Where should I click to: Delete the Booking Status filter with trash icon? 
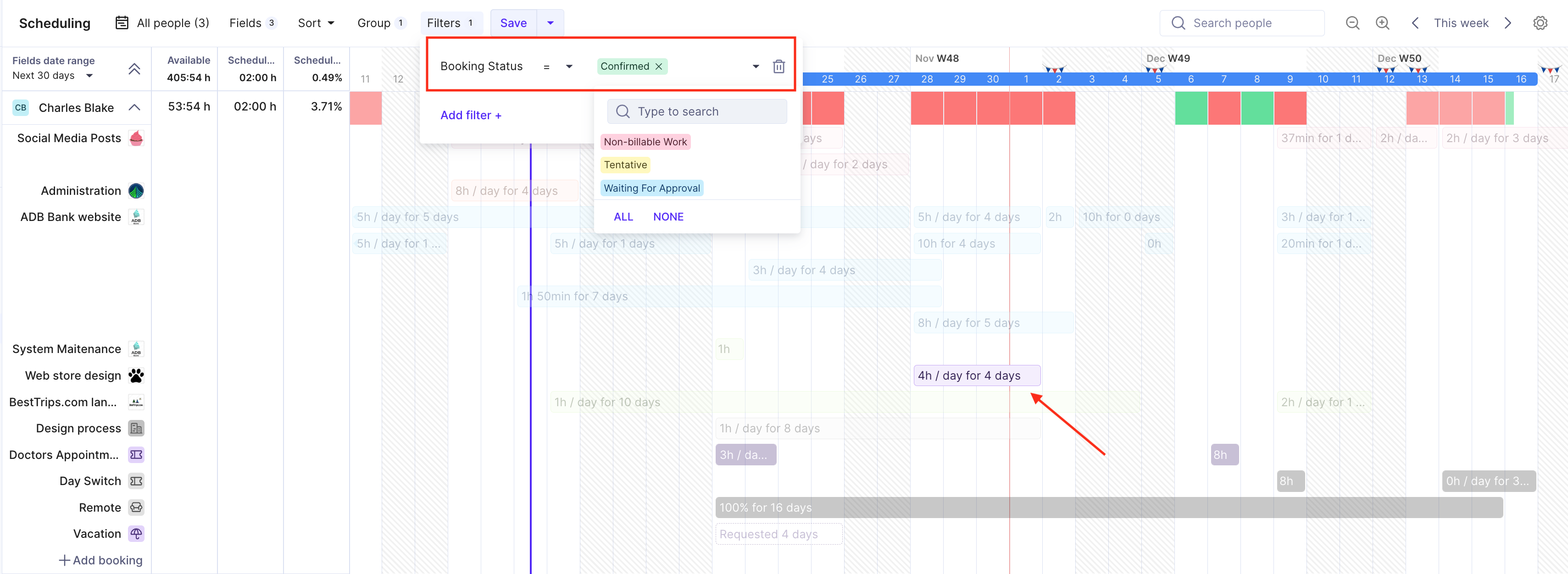[x=778, y=66]
